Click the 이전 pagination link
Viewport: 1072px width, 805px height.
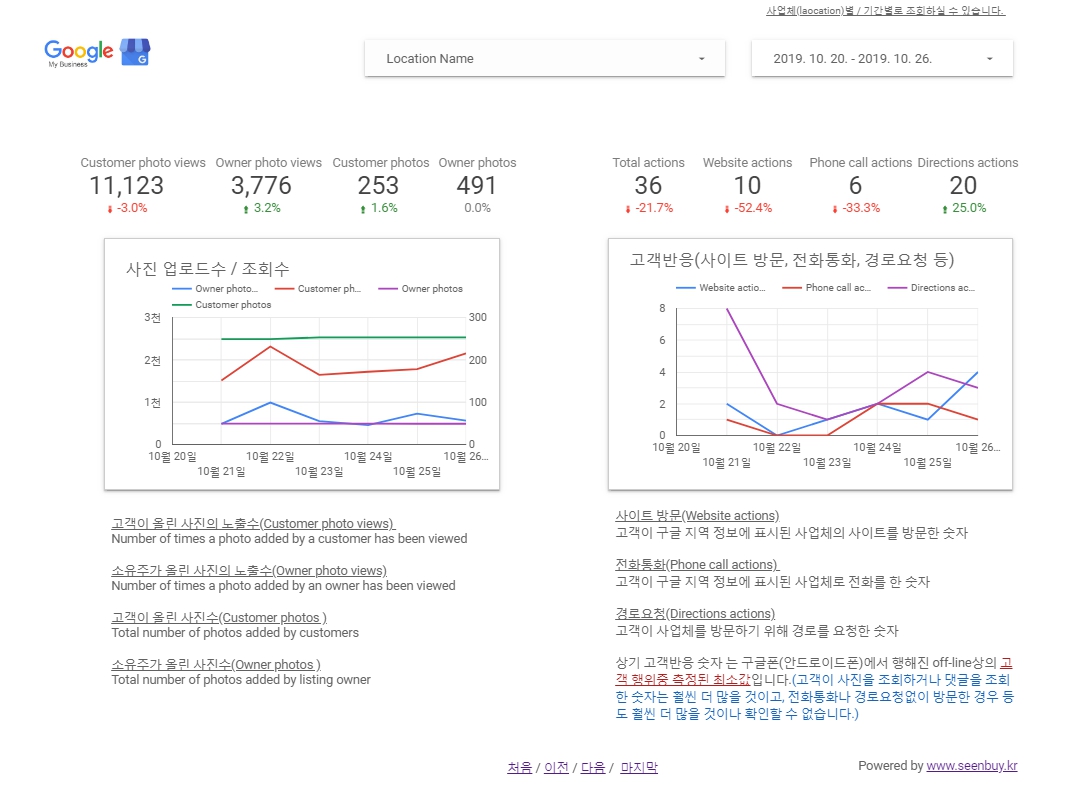(x=556, y=767)
